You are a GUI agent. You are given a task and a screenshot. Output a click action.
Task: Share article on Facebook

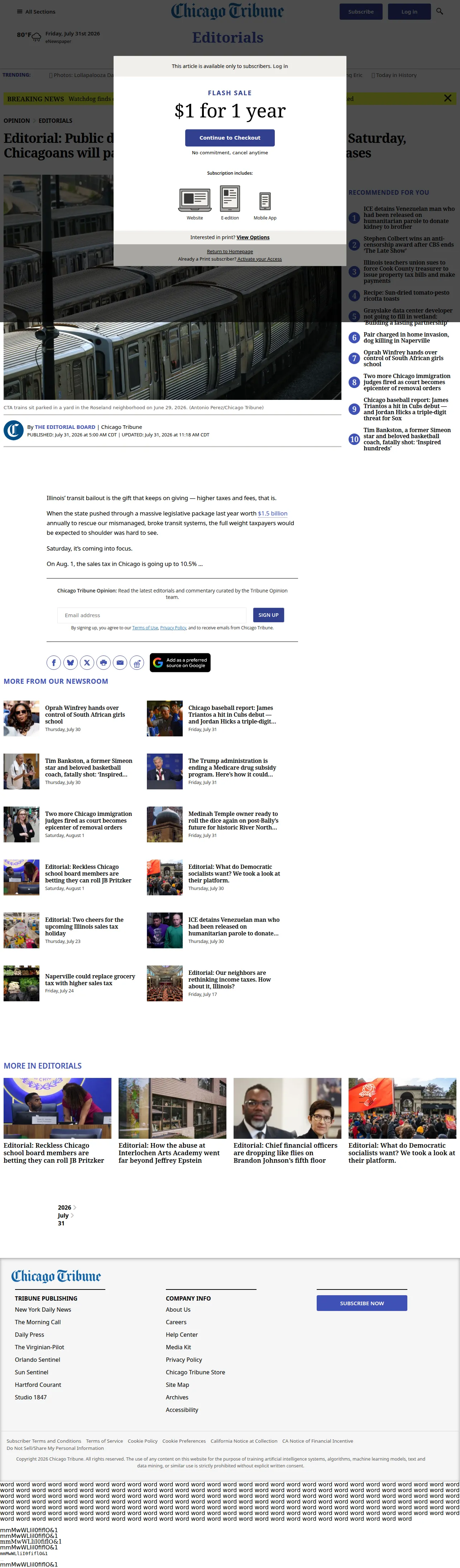coord(54,663)
